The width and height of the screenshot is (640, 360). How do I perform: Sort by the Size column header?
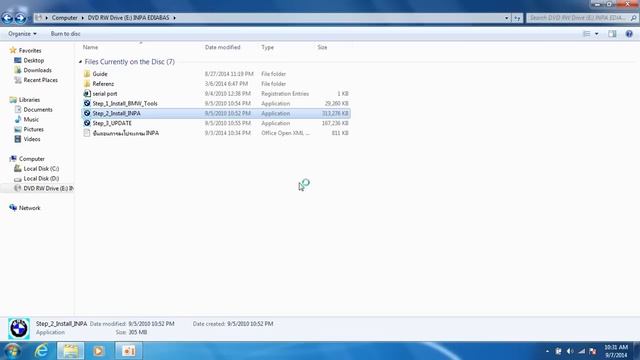click(x=322, y=47)
